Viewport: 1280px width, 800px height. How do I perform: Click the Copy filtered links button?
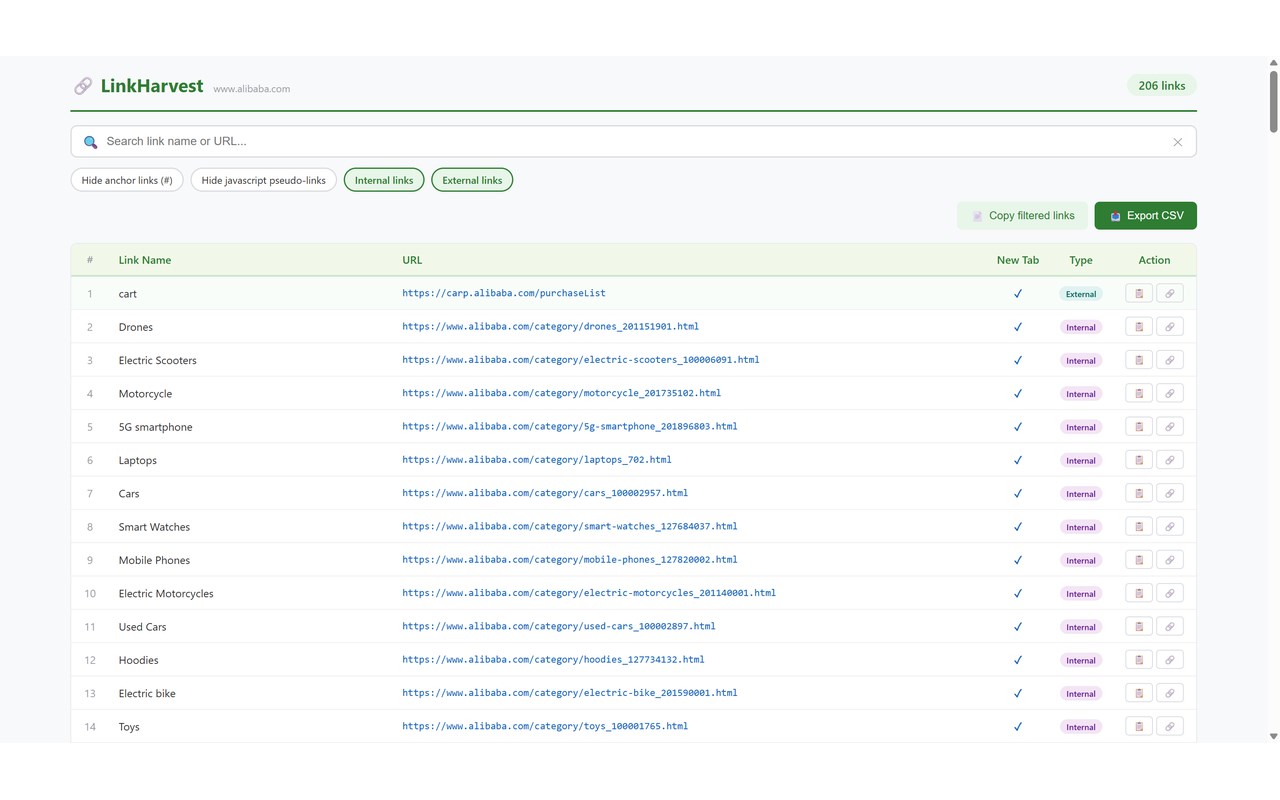point(1022,215)
